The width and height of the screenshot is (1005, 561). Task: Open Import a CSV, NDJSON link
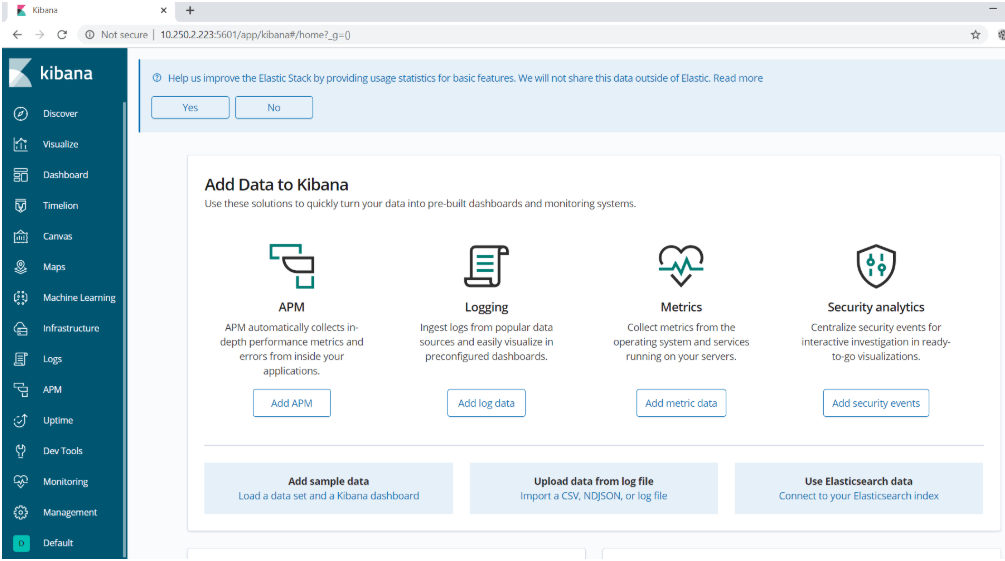pos(594,496)
